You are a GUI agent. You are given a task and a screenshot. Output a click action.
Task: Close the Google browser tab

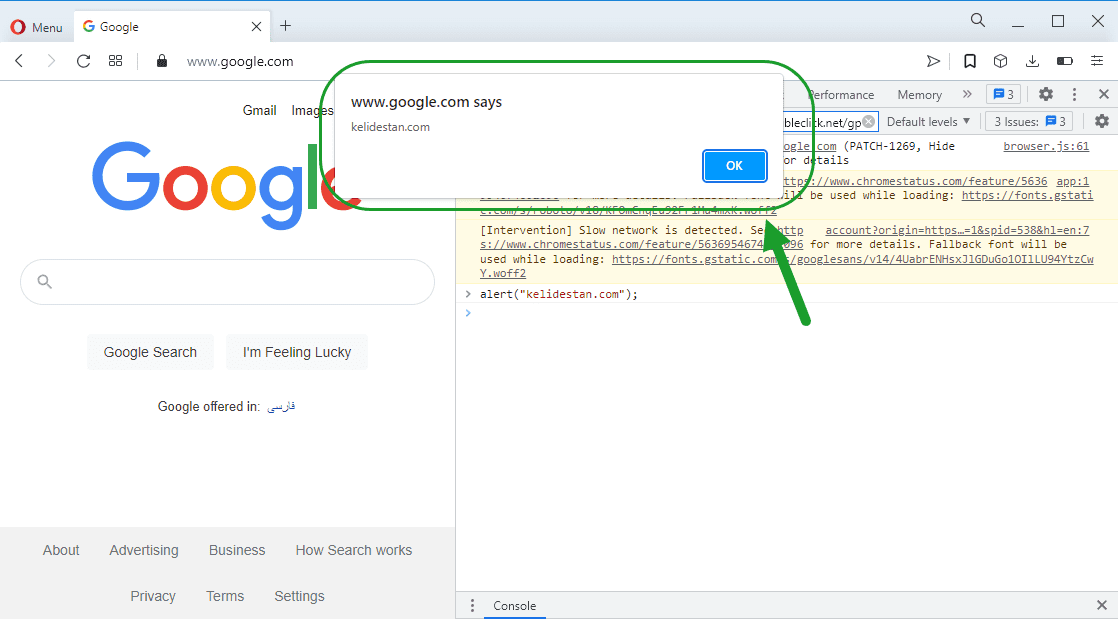point(256,26)
